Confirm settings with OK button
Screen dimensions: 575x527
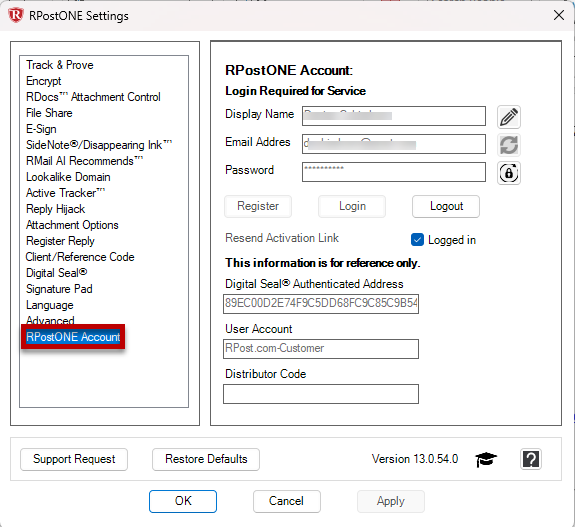[183, 501]
